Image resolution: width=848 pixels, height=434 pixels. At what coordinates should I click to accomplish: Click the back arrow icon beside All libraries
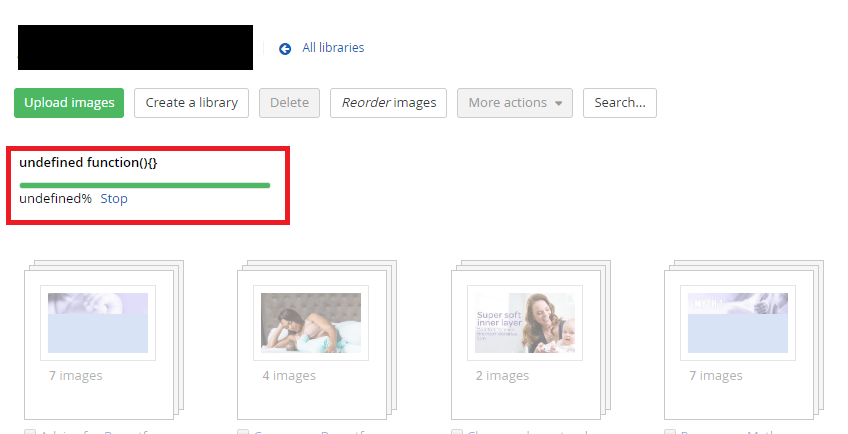pos(285,49)
